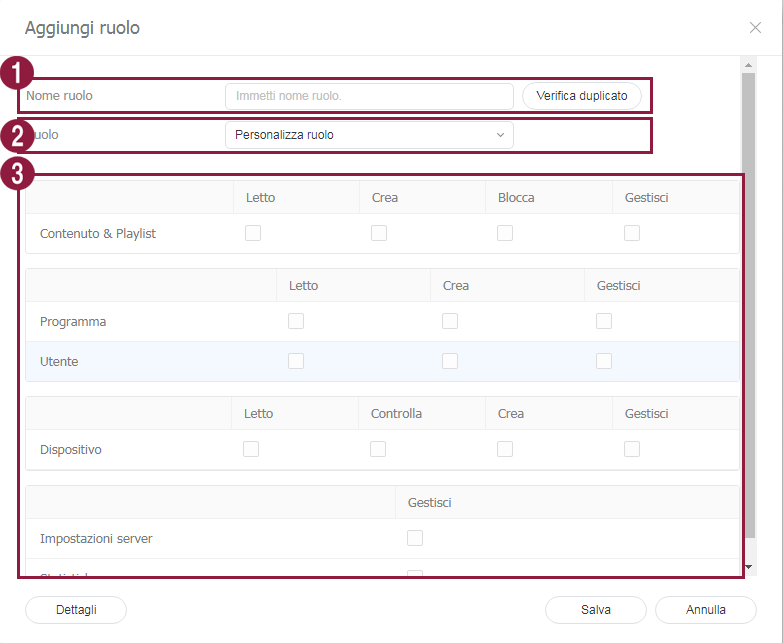Open the Personalizza ruolo dropdown
This screenshot has height=643, width=783.
(x=368, y=135)
